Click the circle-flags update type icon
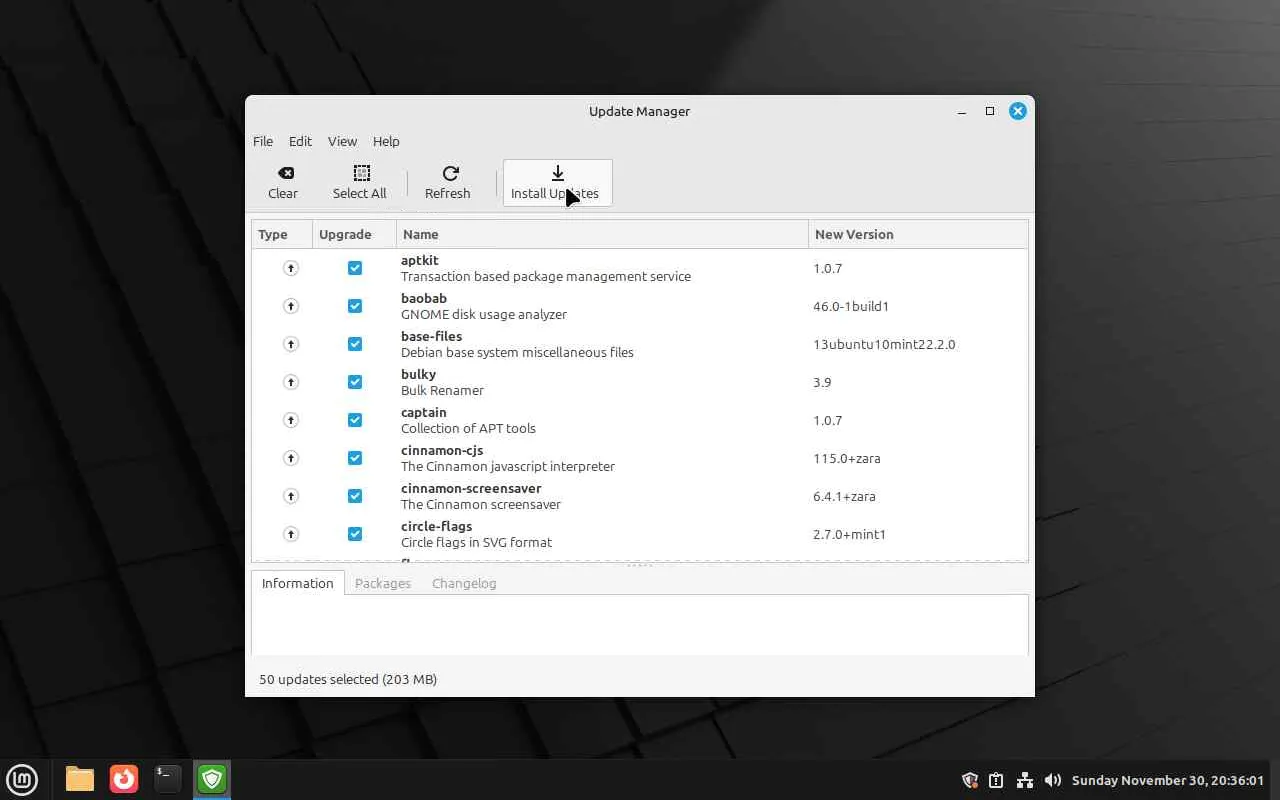Viewport: 1280px width, 800px height. coord(291,534)
